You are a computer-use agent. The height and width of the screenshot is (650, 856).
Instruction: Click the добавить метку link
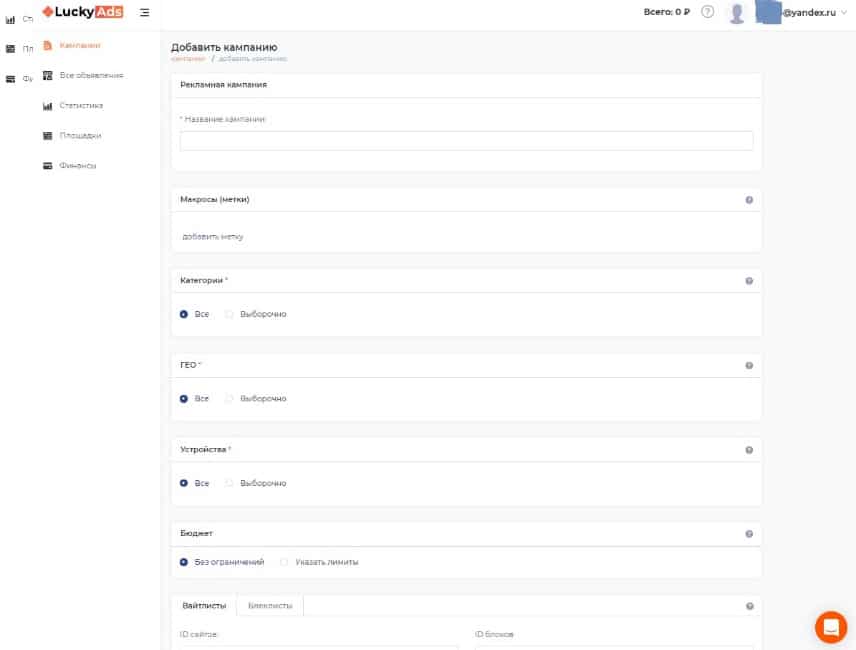[212, 237]
